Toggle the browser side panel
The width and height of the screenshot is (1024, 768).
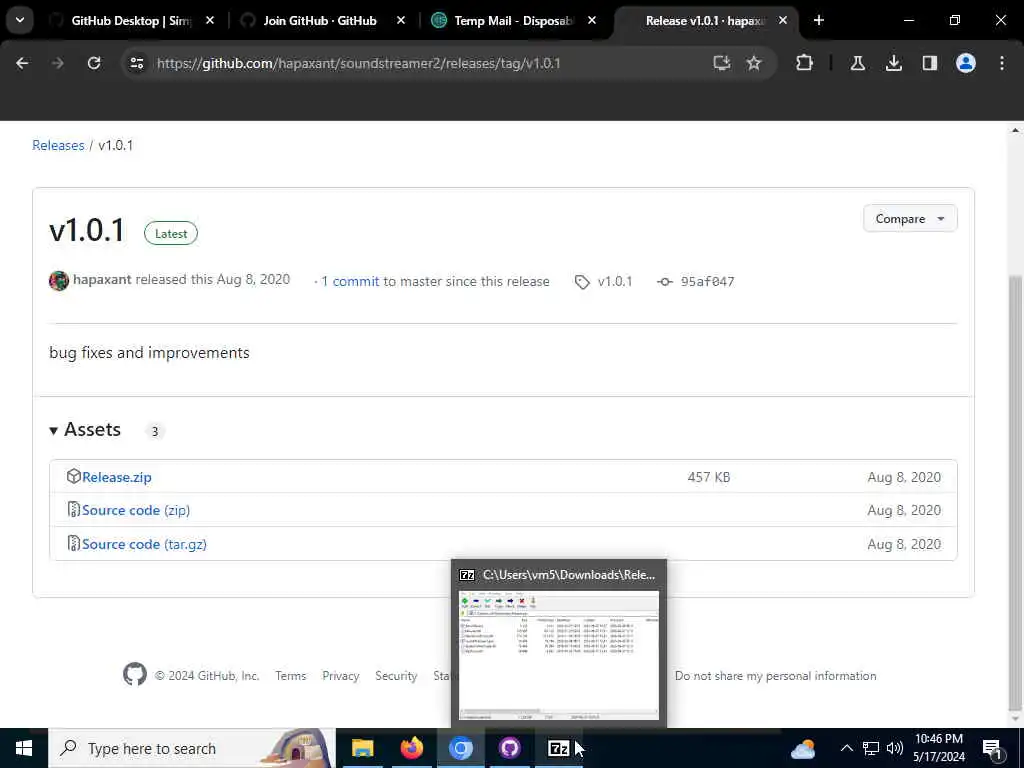point(929,63)
